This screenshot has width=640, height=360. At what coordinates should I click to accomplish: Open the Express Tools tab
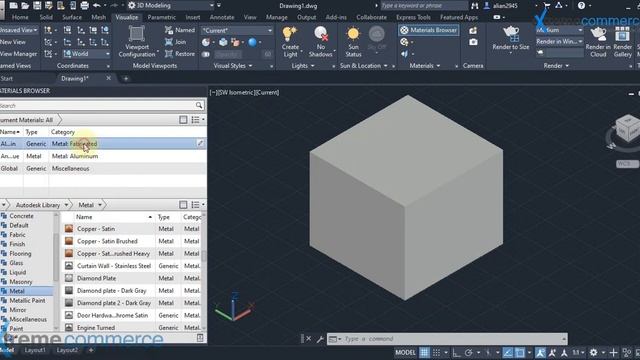pyautogui.click(x=413, y=17)
